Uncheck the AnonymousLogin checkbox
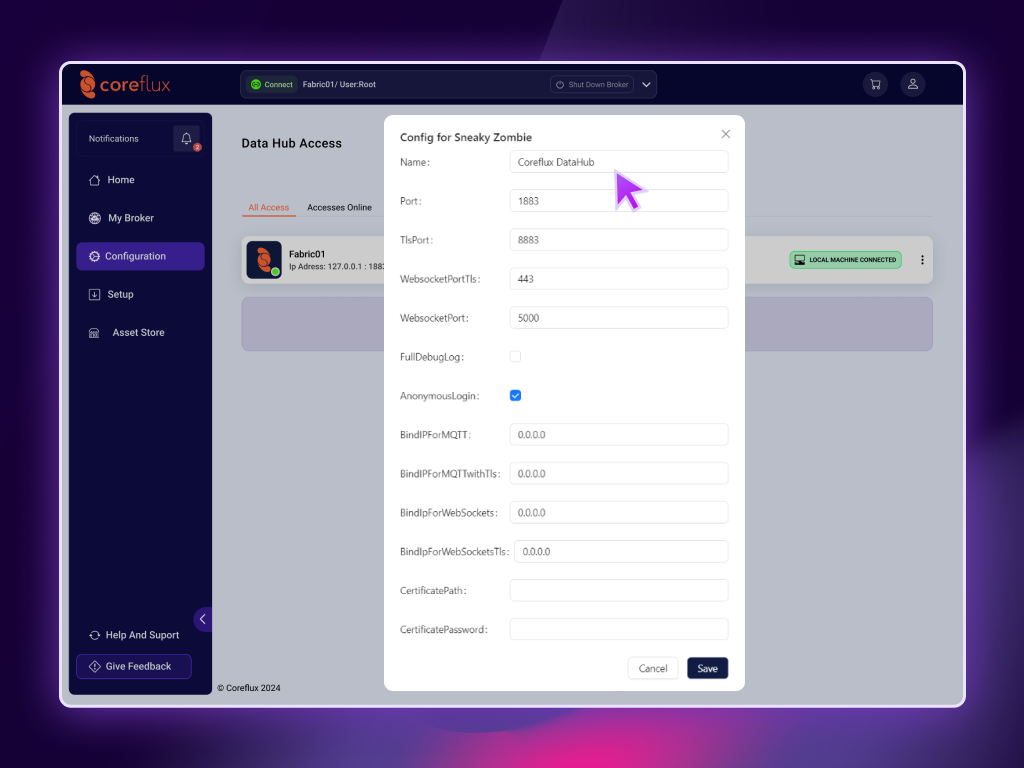1024x768 pixels. tap(515, 395)
